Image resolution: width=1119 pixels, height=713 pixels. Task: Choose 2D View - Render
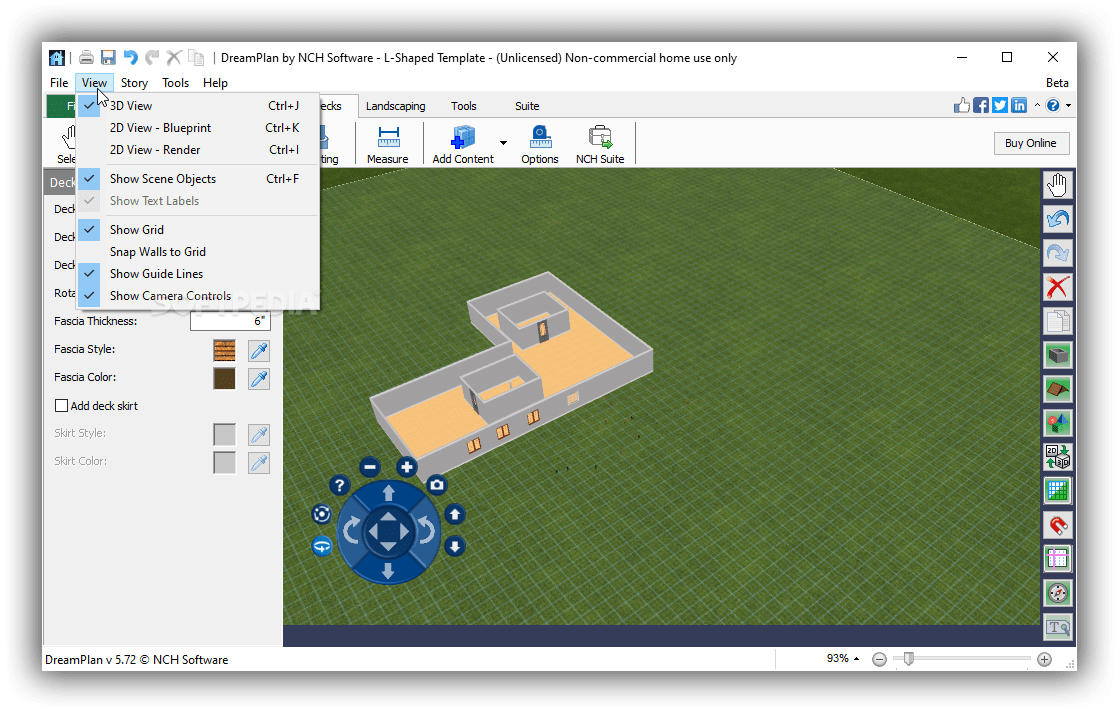click(x=198, y=150)
